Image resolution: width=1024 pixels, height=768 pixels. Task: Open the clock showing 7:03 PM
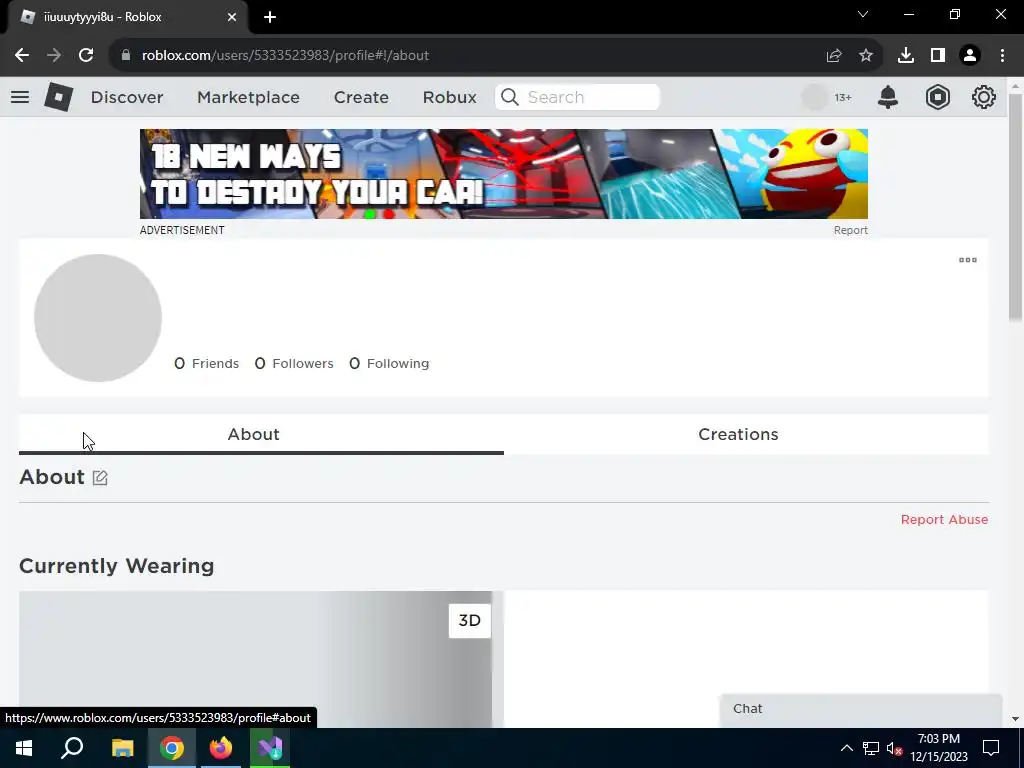(x=939, y=748)
